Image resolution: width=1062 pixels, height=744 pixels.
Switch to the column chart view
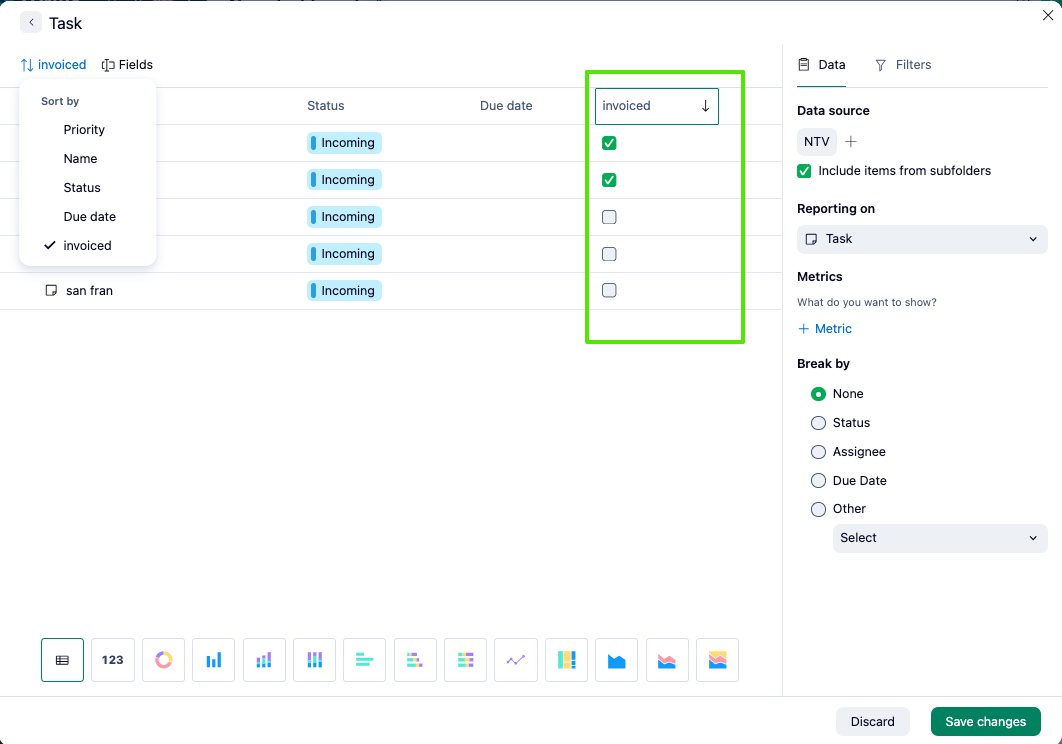click(213, 660)
